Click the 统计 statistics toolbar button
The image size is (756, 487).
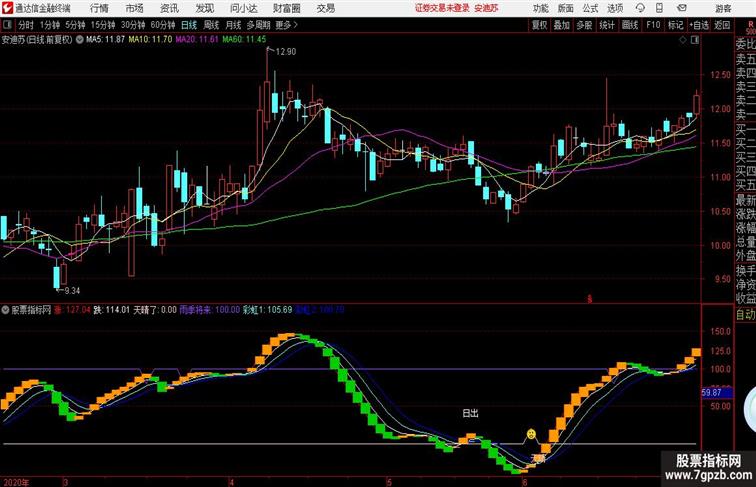607,25
